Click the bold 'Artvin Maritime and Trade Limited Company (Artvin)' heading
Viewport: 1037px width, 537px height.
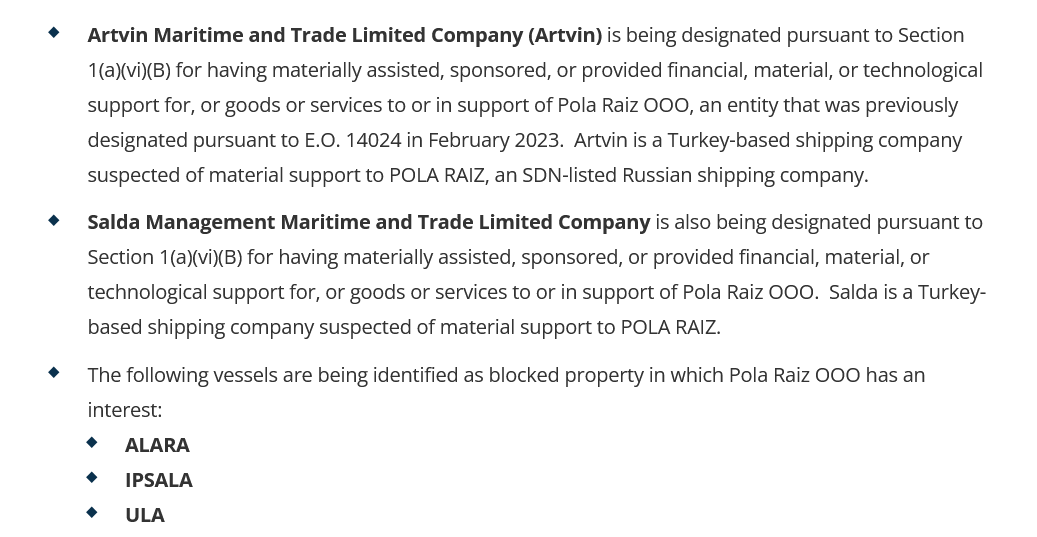(x=345, y=35)
